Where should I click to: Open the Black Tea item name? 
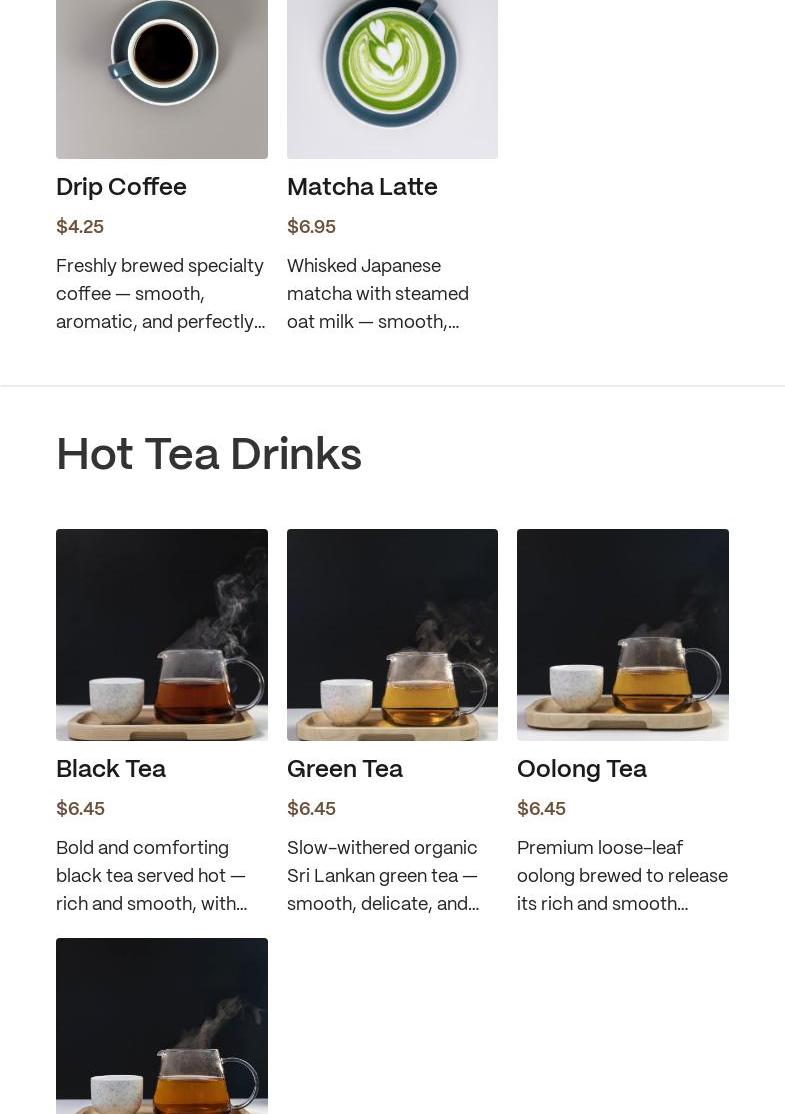(x=111, y=769)
